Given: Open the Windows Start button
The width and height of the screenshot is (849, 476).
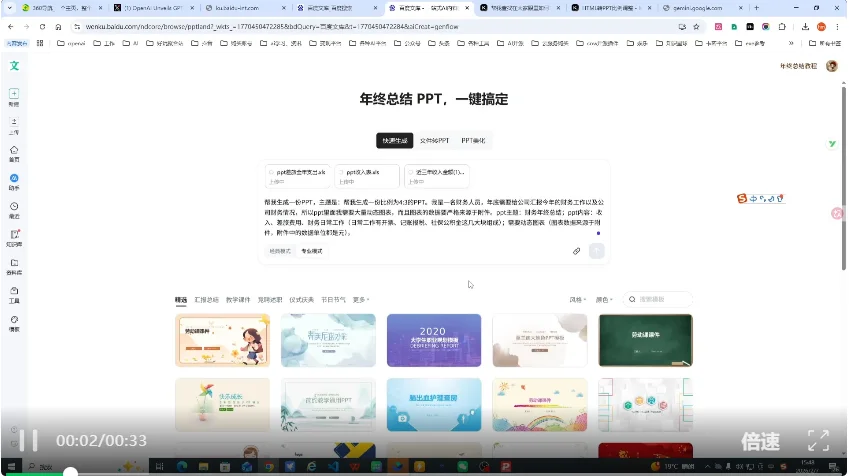Looking at the screenshot, I should pyautogui.click(x=11, y=466).
